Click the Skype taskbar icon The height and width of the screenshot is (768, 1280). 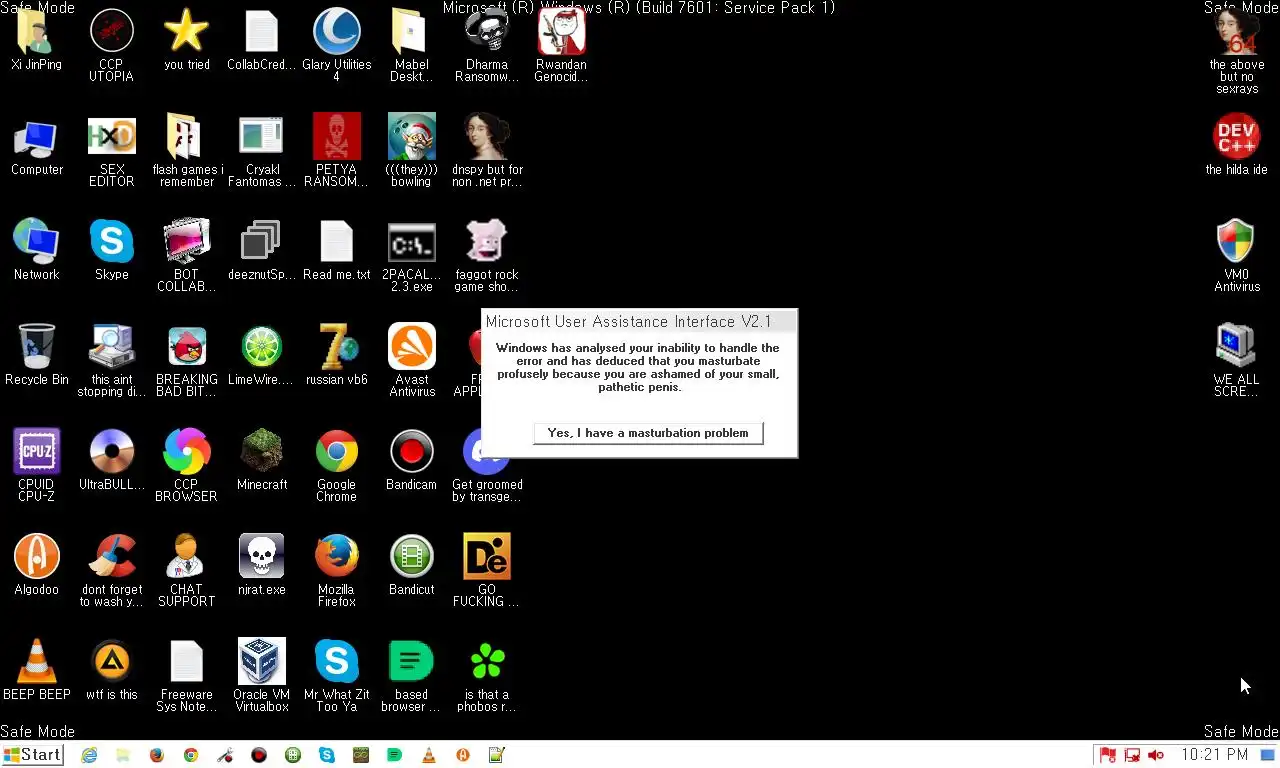pos(327,755)
